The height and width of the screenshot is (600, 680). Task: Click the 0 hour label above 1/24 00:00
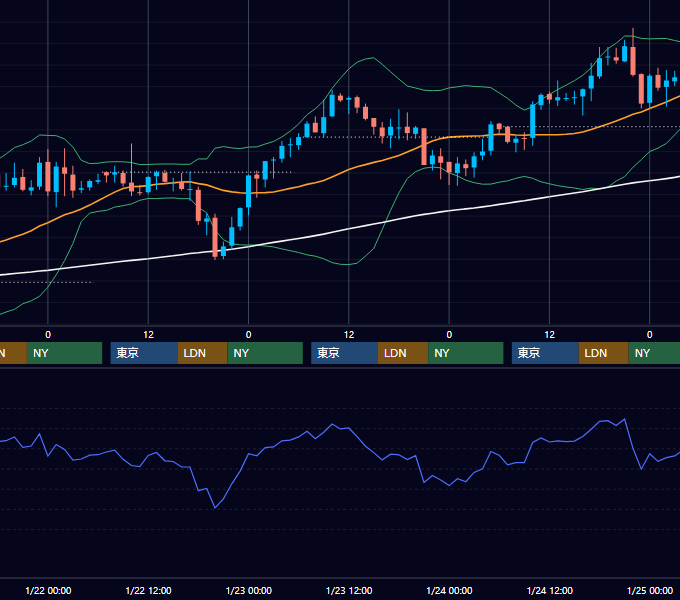(x=449, y=335)
